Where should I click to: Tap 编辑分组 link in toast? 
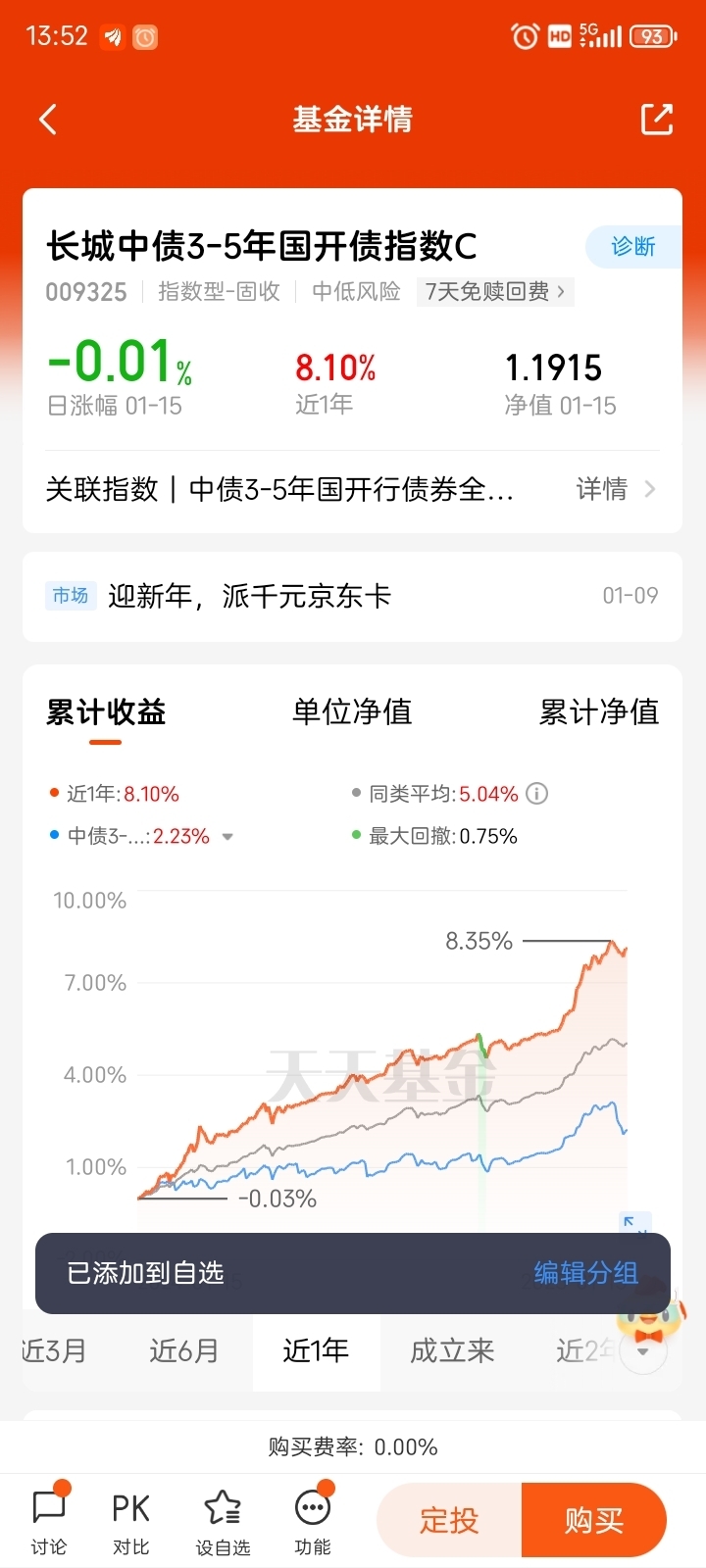(x=585, y=1273)
